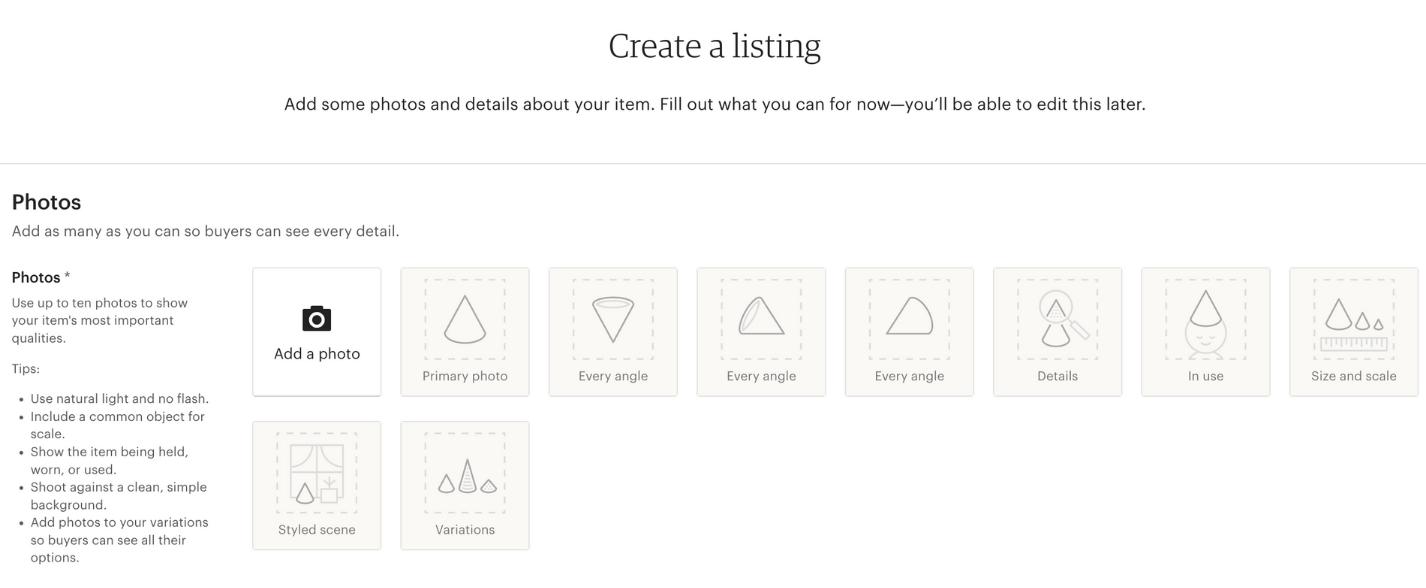Select the In use party hat icon
Image resolution: width=1426 pixels, height=588 pixels.
[x=1206, y=320]
